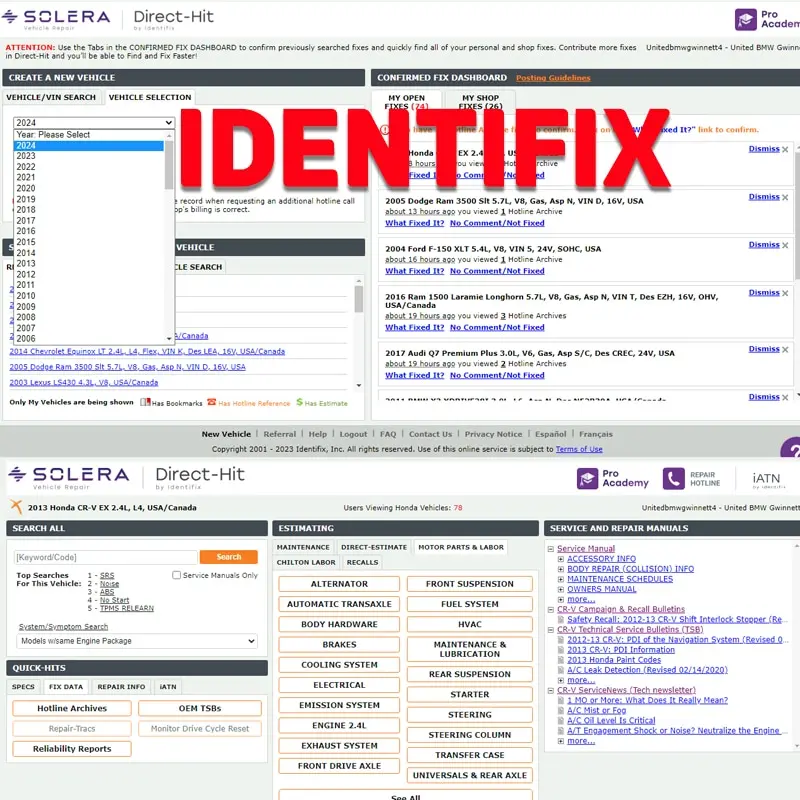The height and width of the screenshot is (800, 800).
Task: Click the orange Search button
Action: [229, 557]
